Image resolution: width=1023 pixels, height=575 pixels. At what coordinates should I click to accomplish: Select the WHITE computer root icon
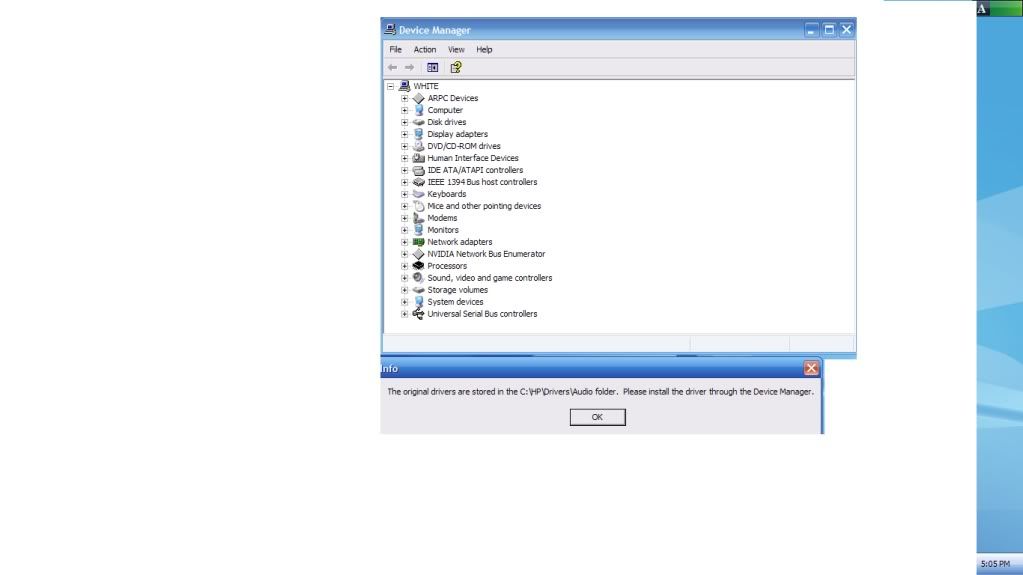(x=405, y=86)
